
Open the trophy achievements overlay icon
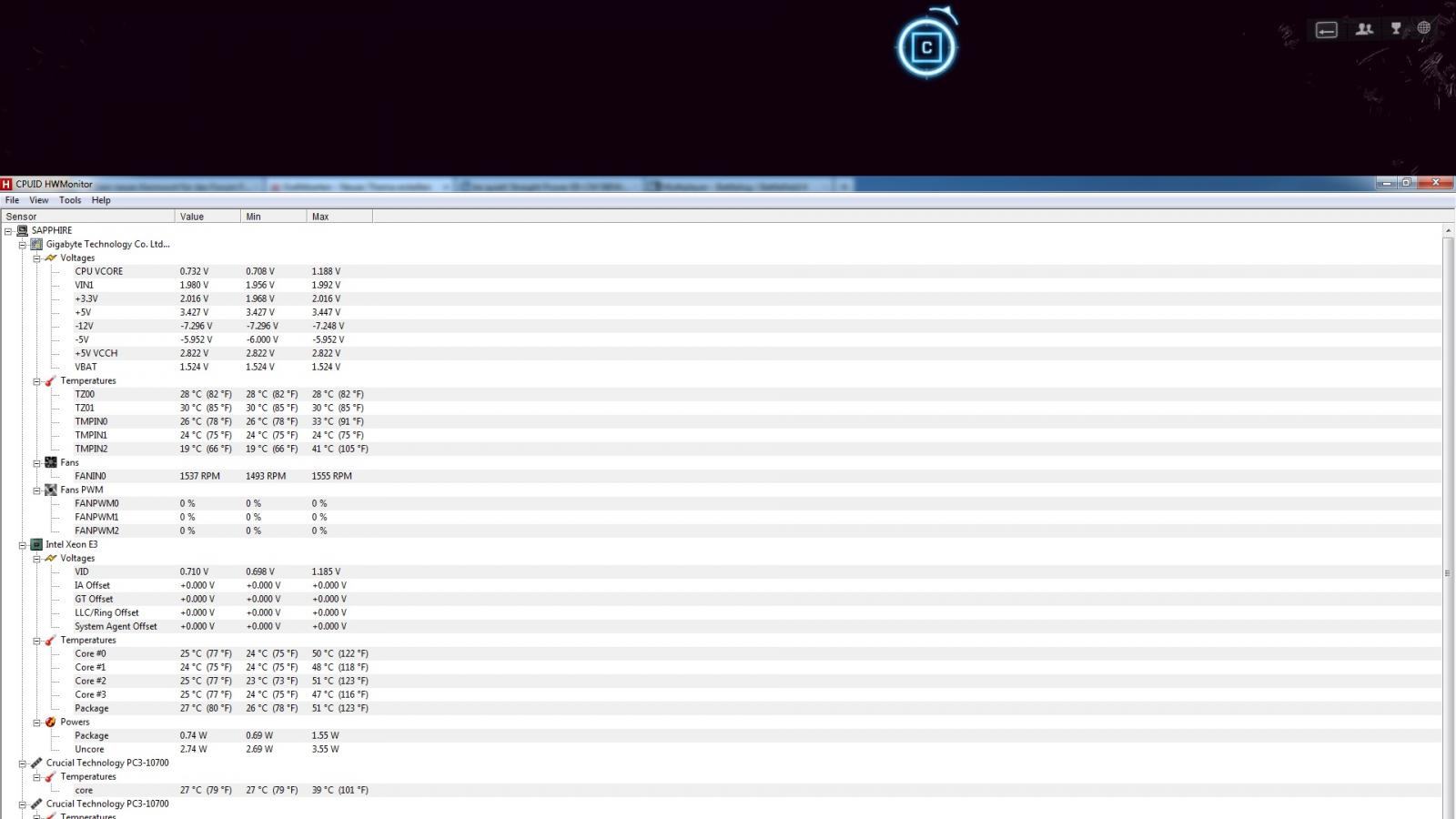tap(1396, 29)
